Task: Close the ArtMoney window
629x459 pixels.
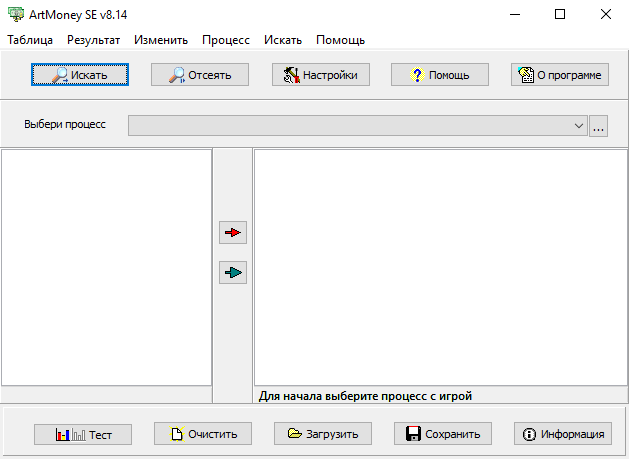Action: (x=606, y=14)
